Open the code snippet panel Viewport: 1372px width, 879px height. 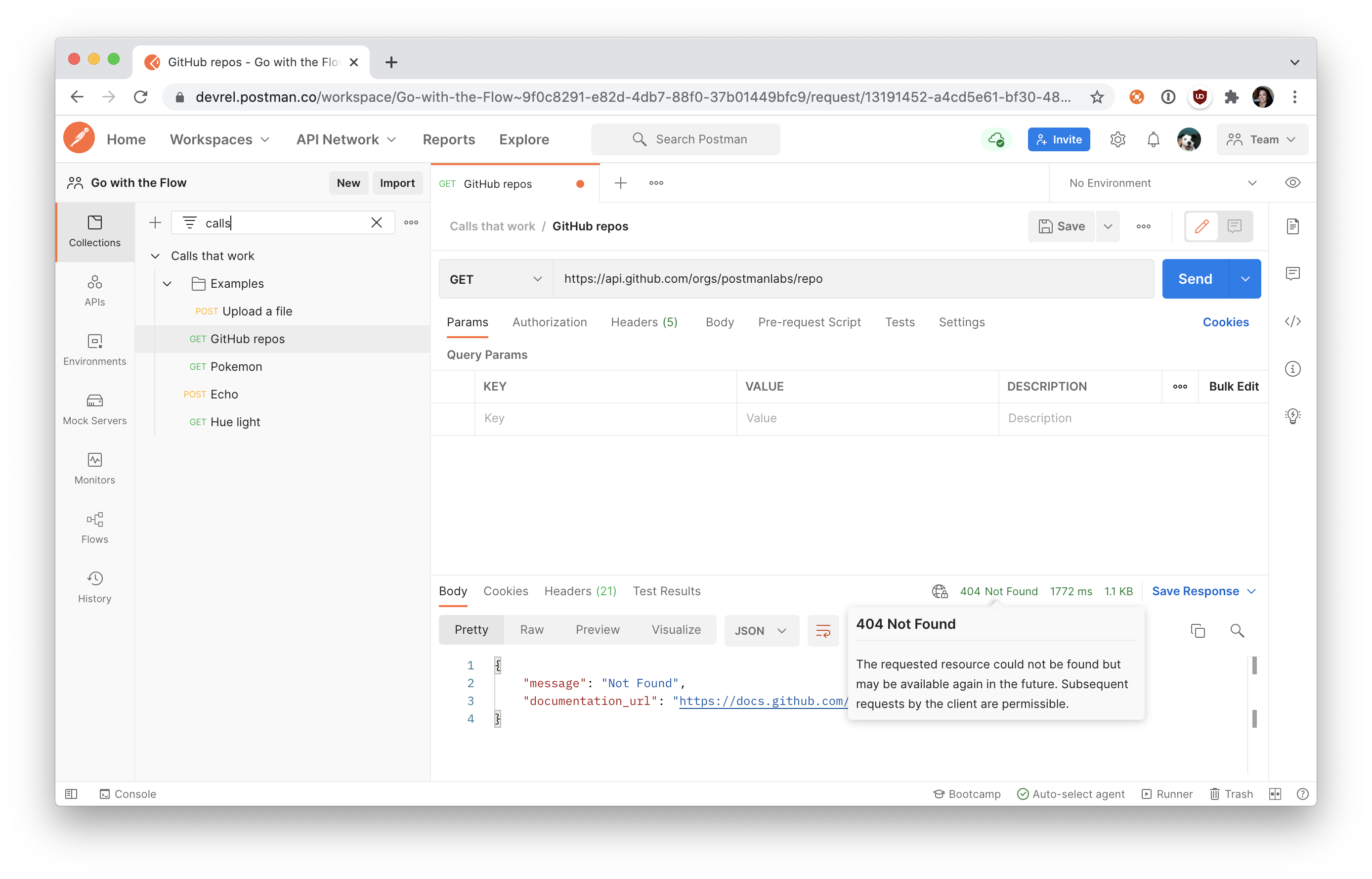click(x=1293, y=321)
